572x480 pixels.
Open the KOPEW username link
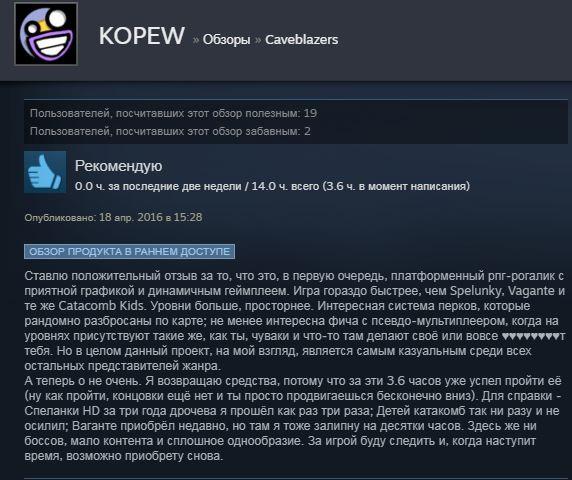pyautogui.click(x=142, y=36)
